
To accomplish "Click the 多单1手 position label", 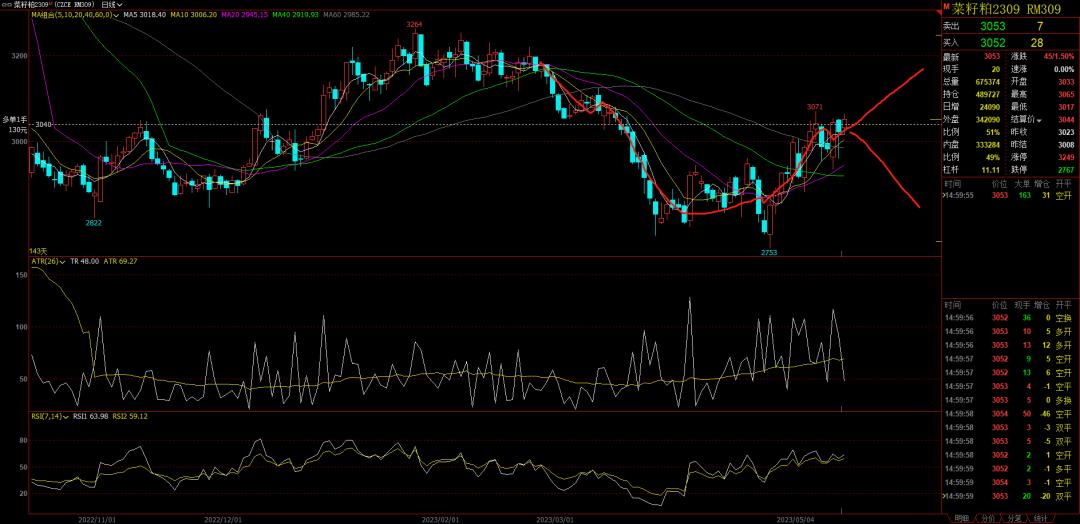I will [x=16, y=119].
